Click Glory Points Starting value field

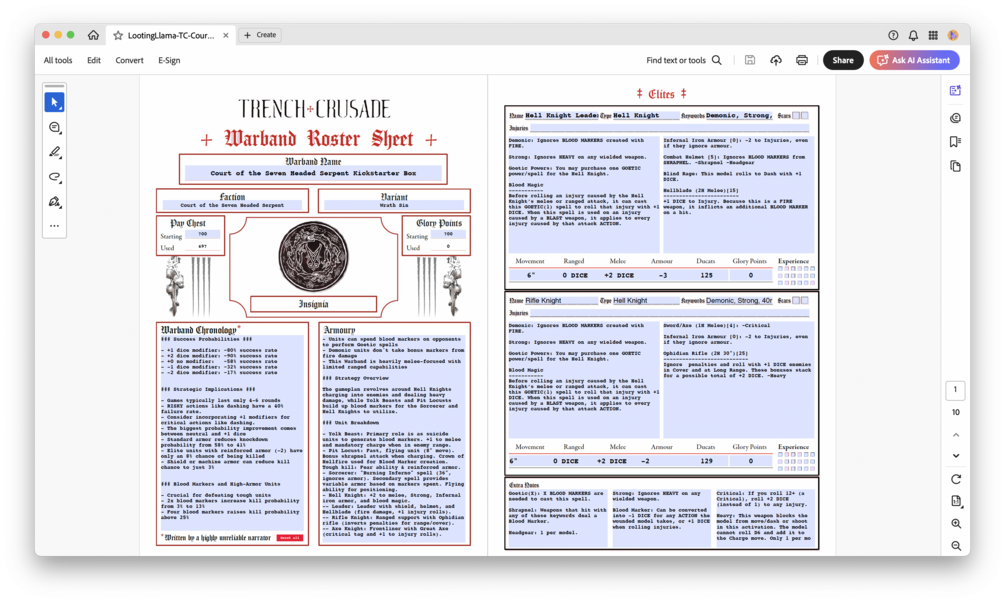(448, 235)
